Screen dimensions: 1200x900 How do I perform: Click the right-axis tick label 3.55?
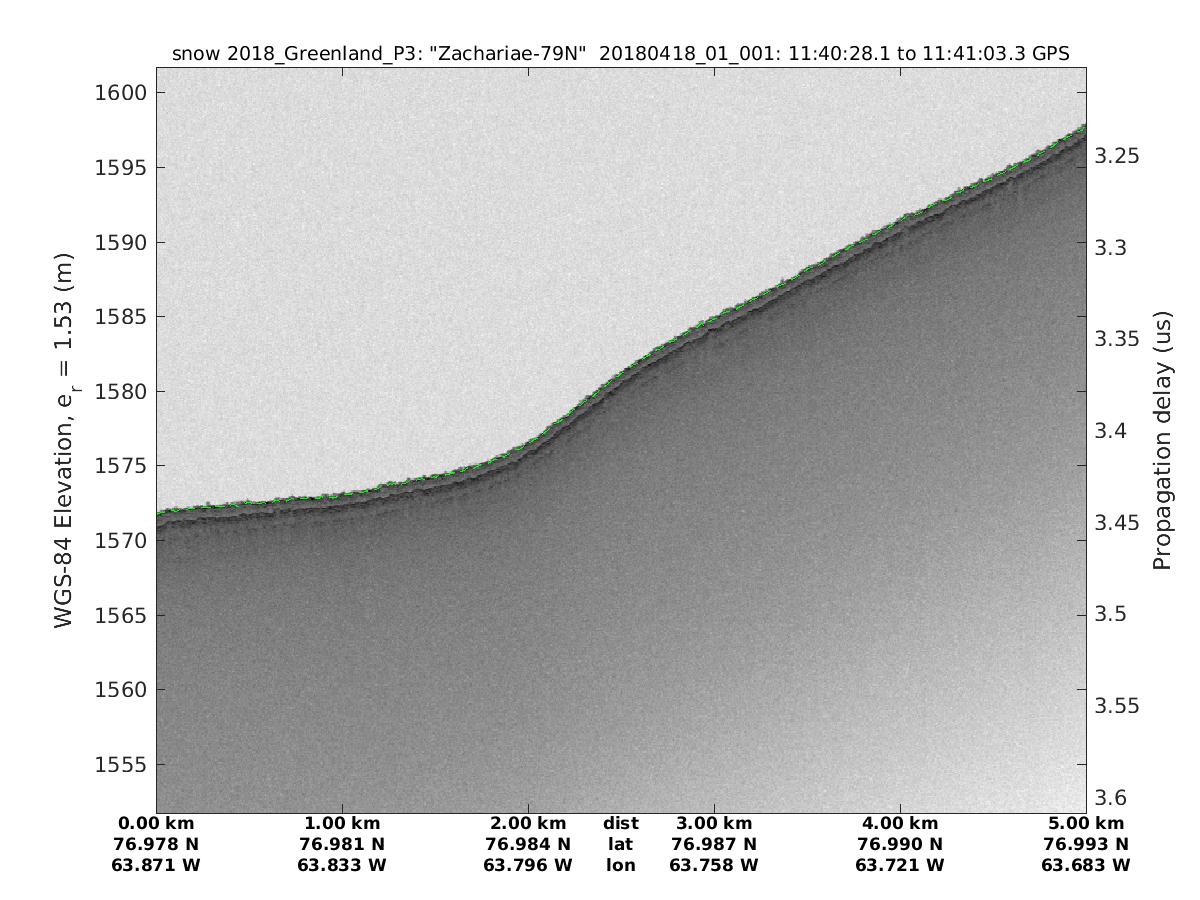pos(1116,706)
